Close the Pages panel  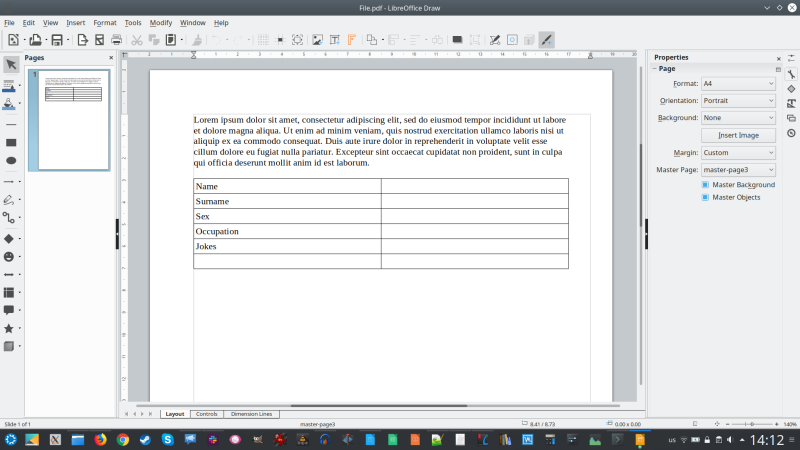pyautogui.click(x=111, y=58)
